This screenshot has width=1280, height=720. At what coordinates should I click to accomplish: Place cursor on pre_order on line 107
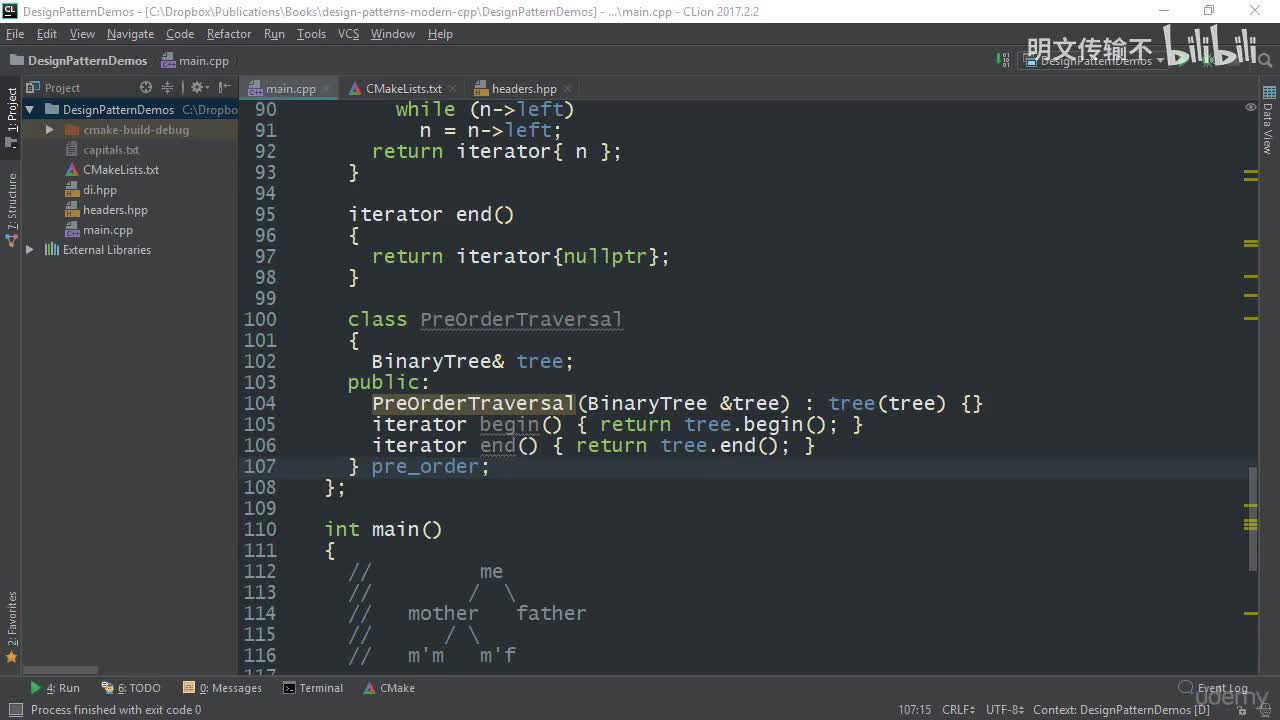pyautogui.click(x=427, y=467)
